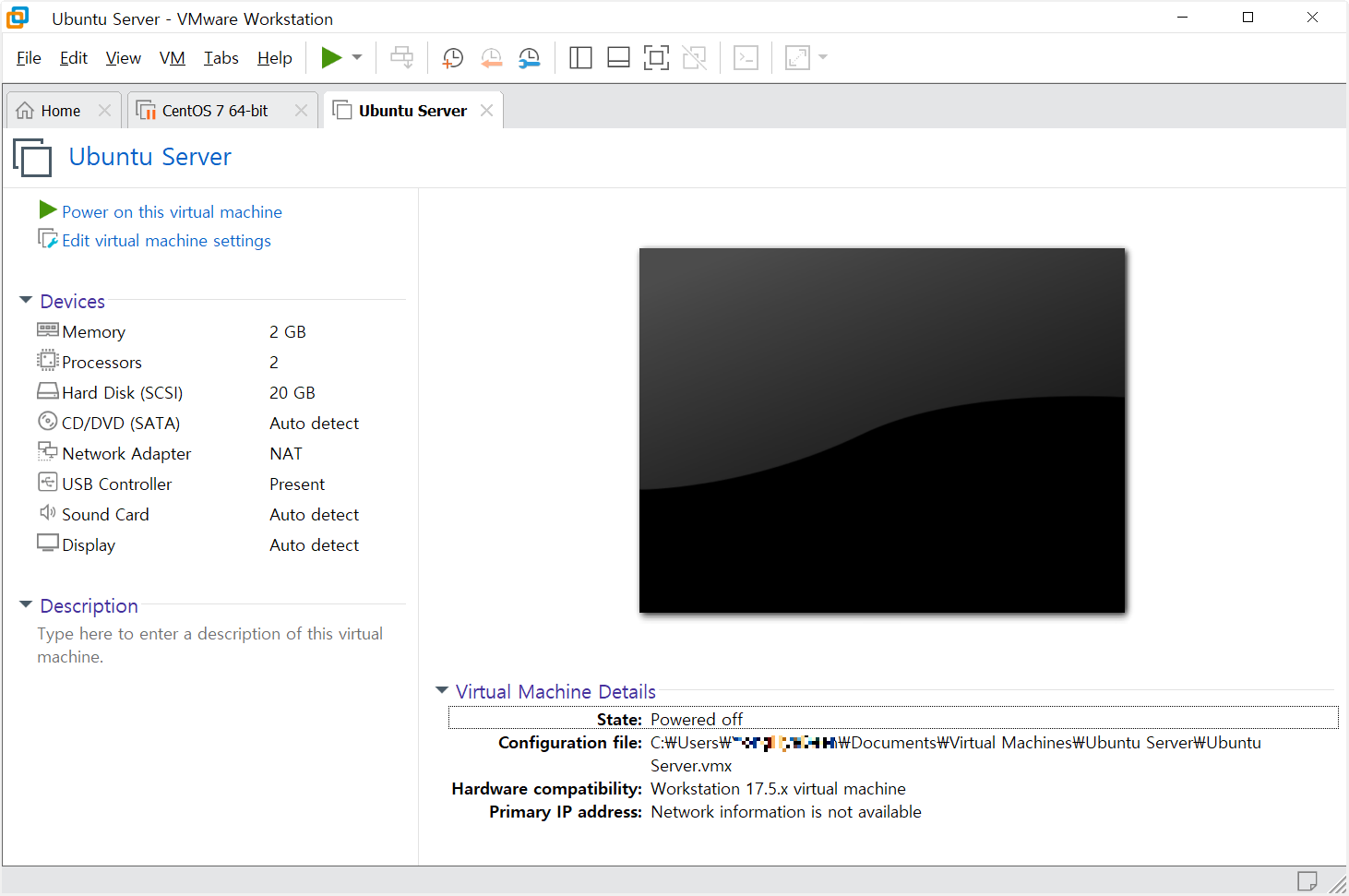Close the Ubuntu Server tab
1349x896 pixels.
[x=486, y=111]
